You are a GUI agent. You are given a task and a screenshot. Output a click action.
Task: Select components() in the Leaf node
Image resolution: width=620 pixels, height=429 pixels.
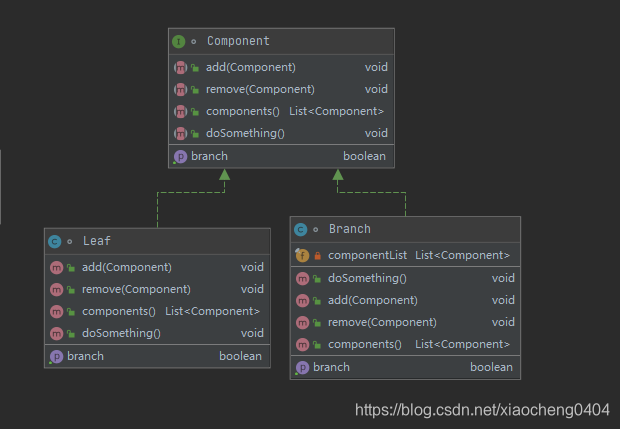coord(119,312)
